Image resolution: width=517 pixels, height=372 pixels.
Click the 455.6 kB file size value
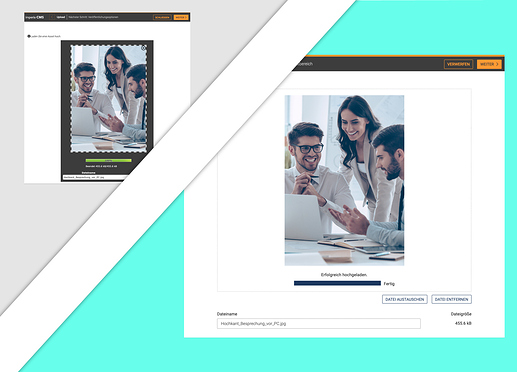pyautogui.click(x=463, y=323)
